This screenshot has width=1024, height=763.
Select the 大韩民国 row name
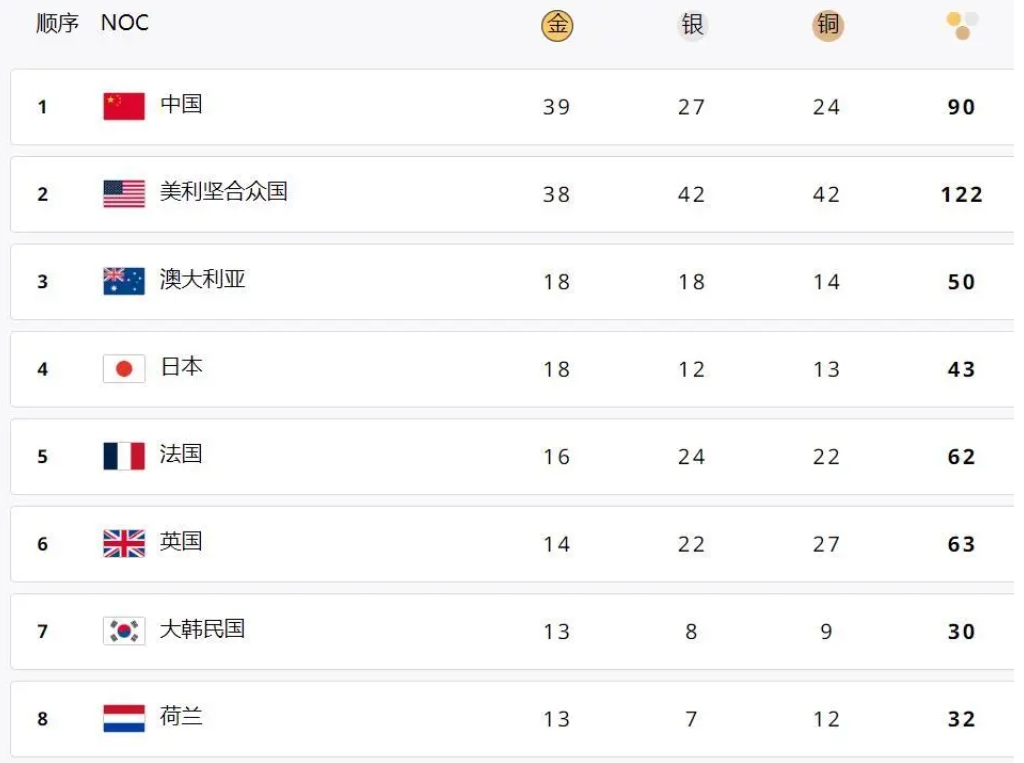pos(202,628)
